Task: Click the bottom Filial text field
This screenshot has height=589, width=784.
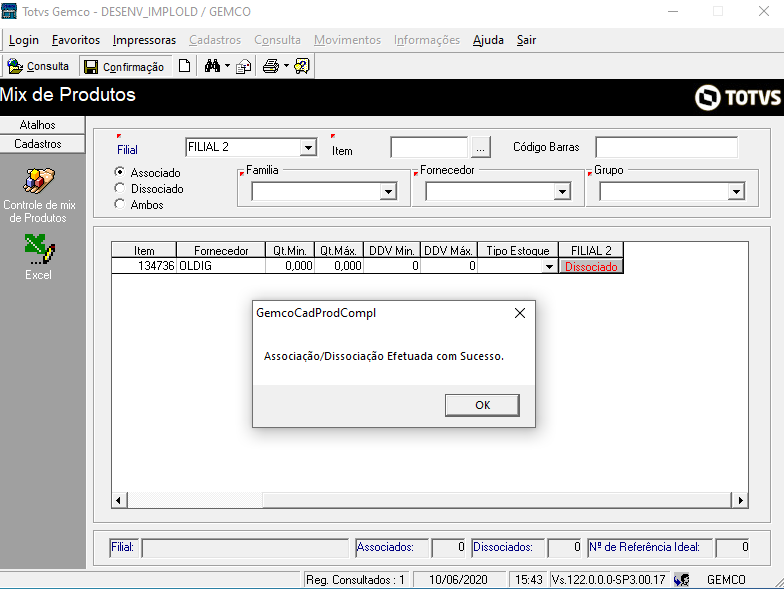Action: tap(245, 548)
